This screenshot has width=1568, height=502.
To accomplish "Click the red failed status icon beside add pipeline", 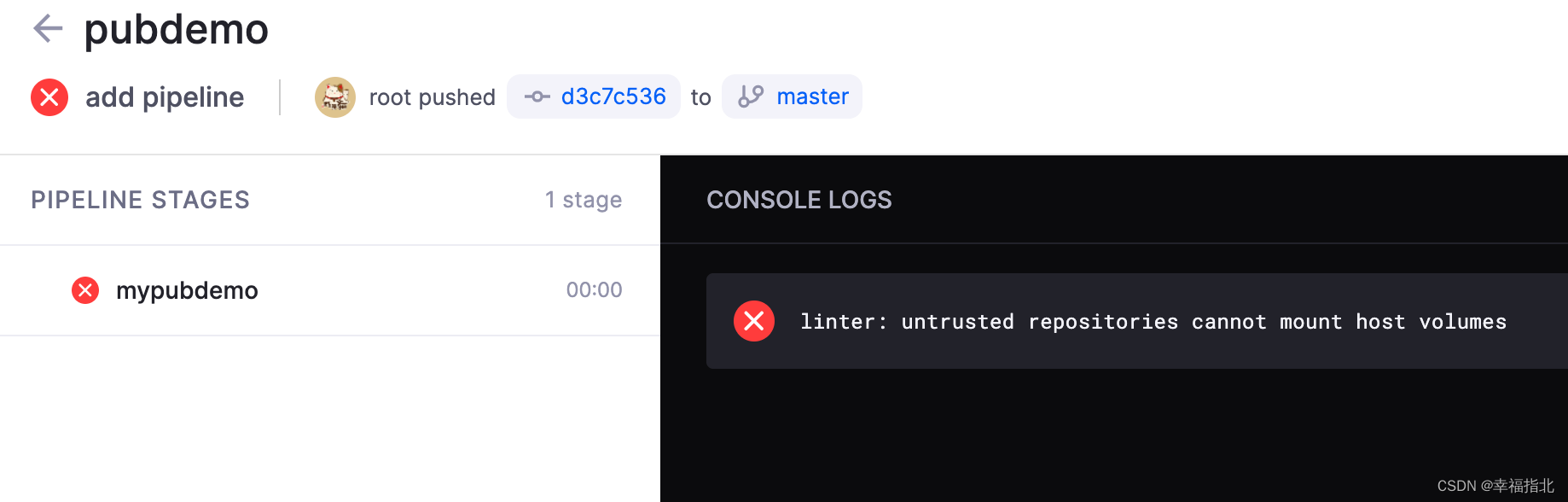I will click(49, 97).
